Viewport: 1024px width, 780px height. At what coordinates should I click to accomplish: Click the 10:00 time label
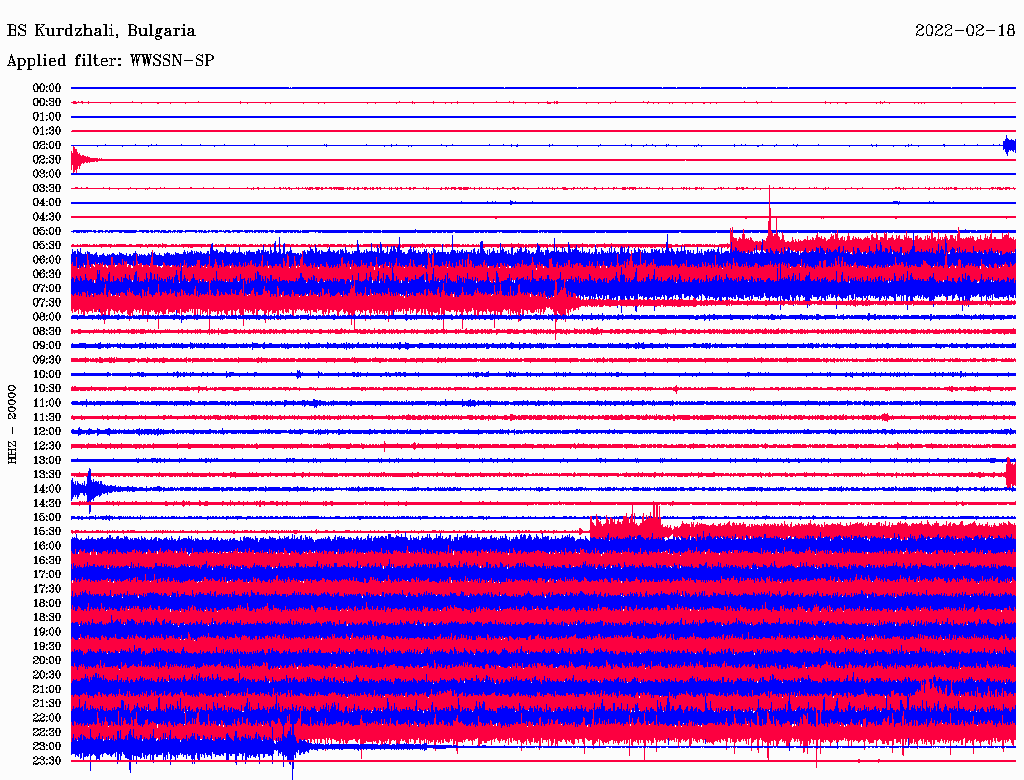coord(47,374)
